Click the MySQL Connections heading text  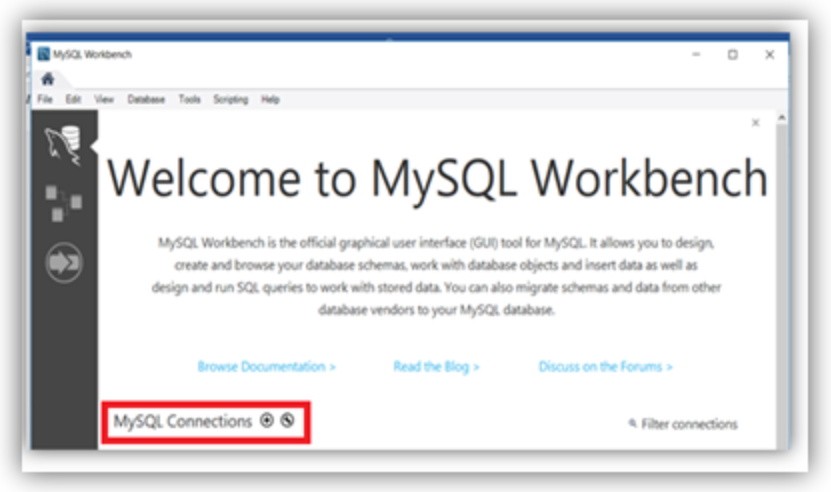click(183, 421)
